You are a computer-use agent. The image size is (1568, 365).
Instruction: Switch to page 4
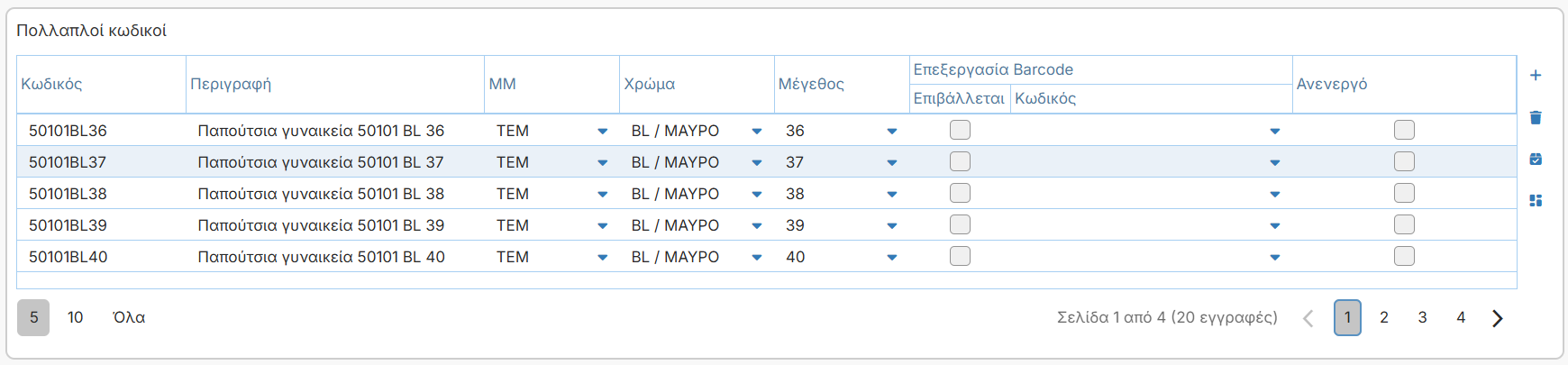(1461, 317)
